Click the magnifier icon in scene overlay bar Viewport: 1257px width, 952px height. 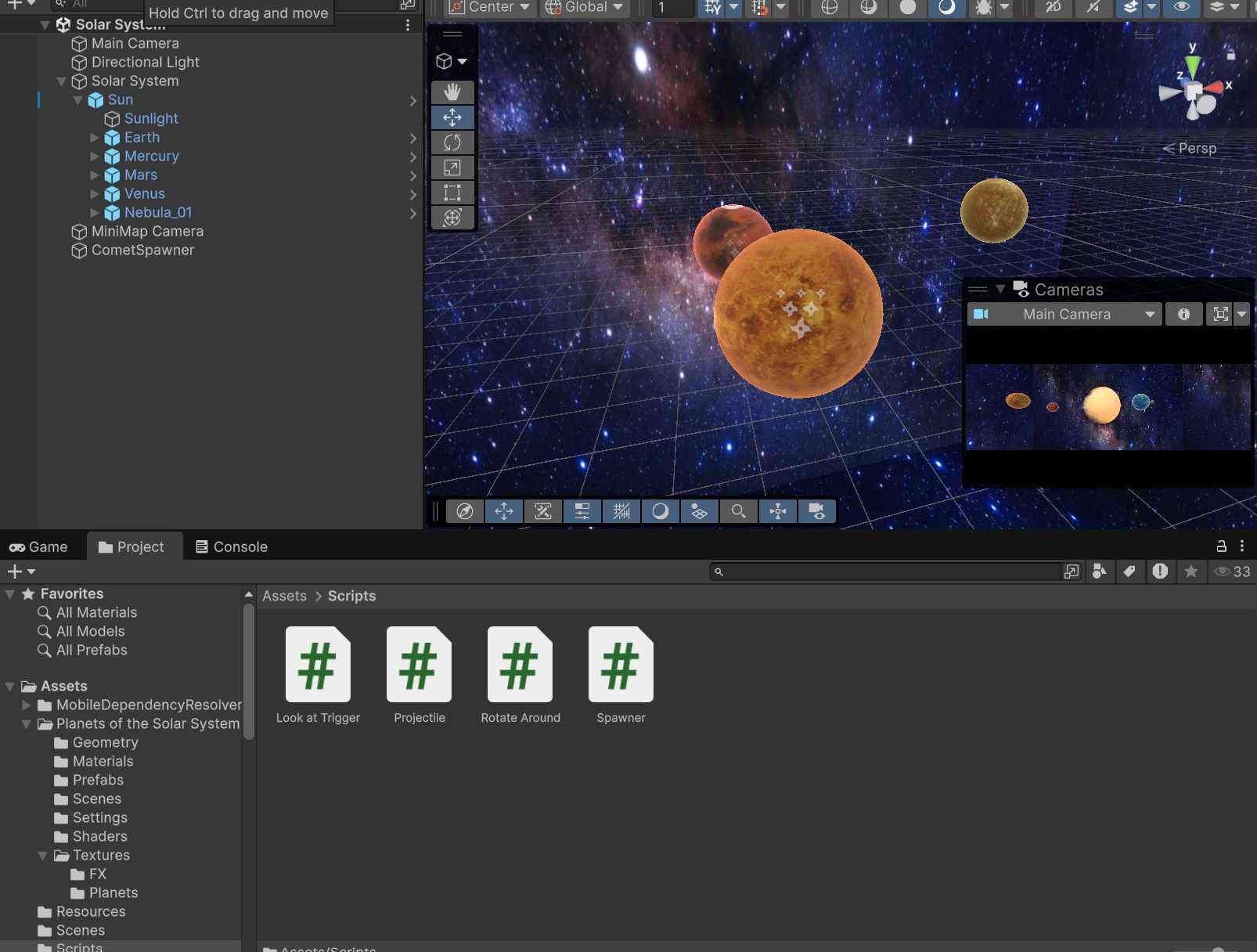[x=738, y=511]
